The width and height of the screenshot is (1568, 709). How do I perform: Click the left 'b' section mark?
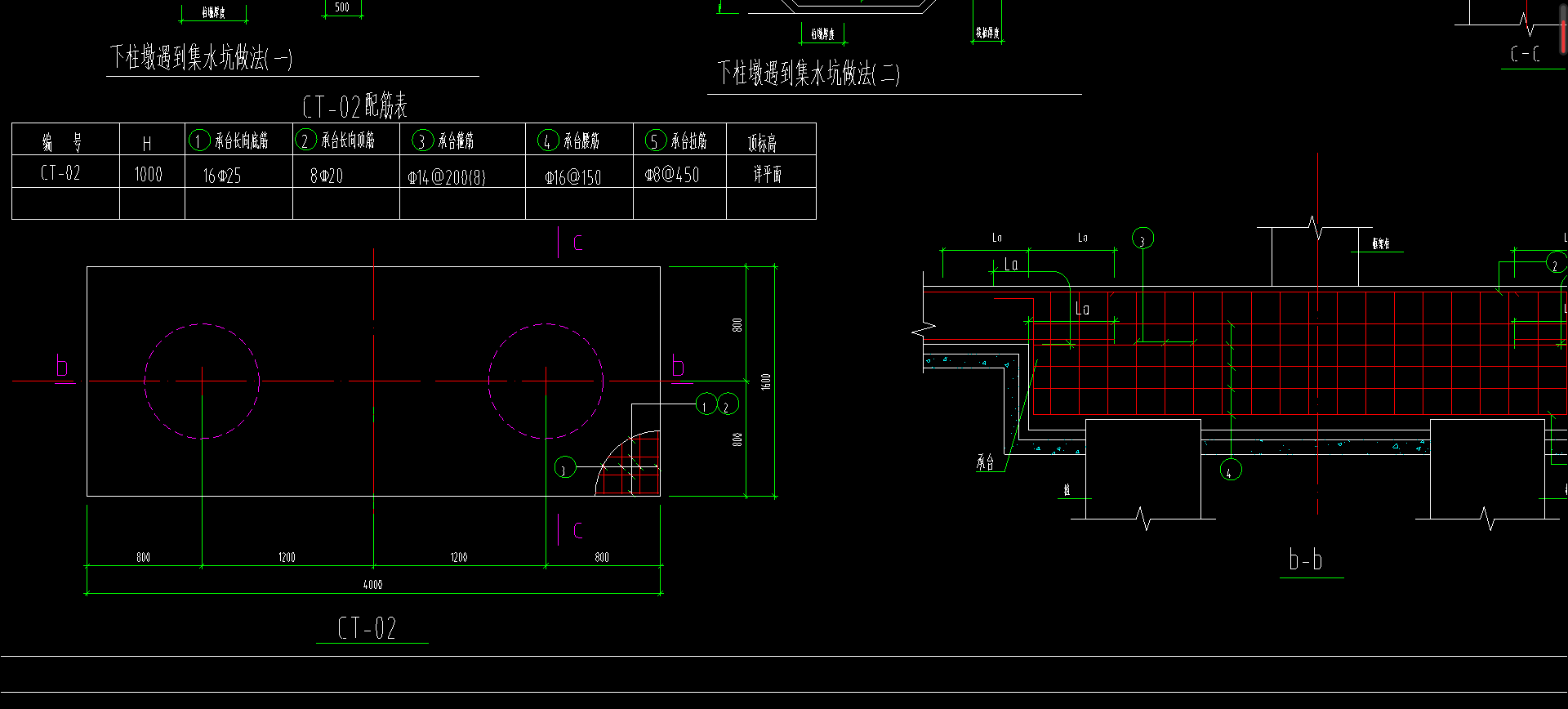click(x=62, y=365)
